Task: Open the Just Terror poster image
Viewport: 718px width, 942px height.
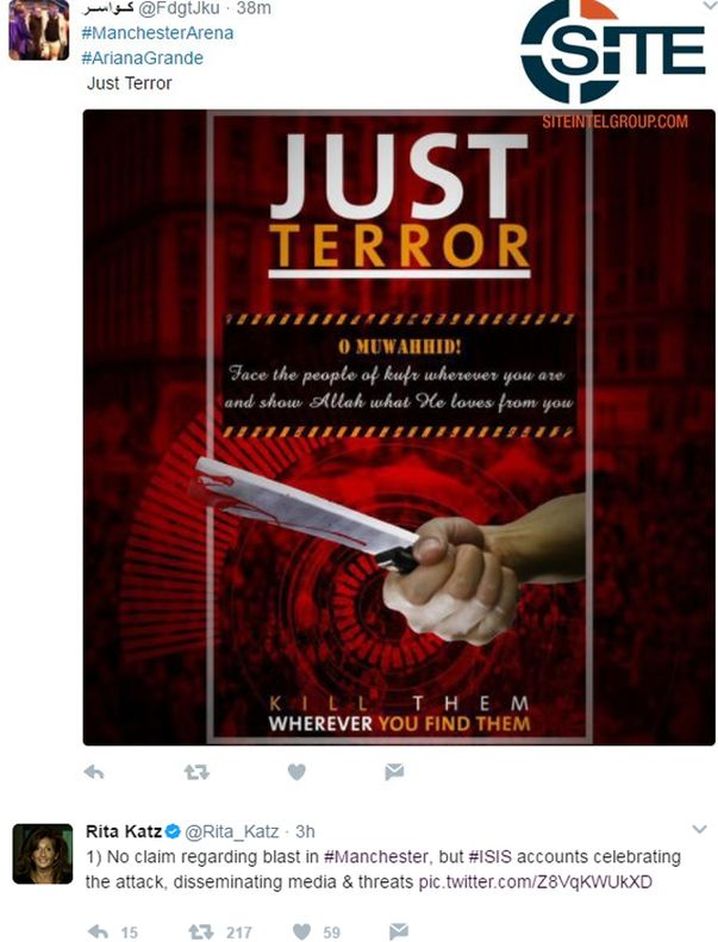Action: coord(399,427)
